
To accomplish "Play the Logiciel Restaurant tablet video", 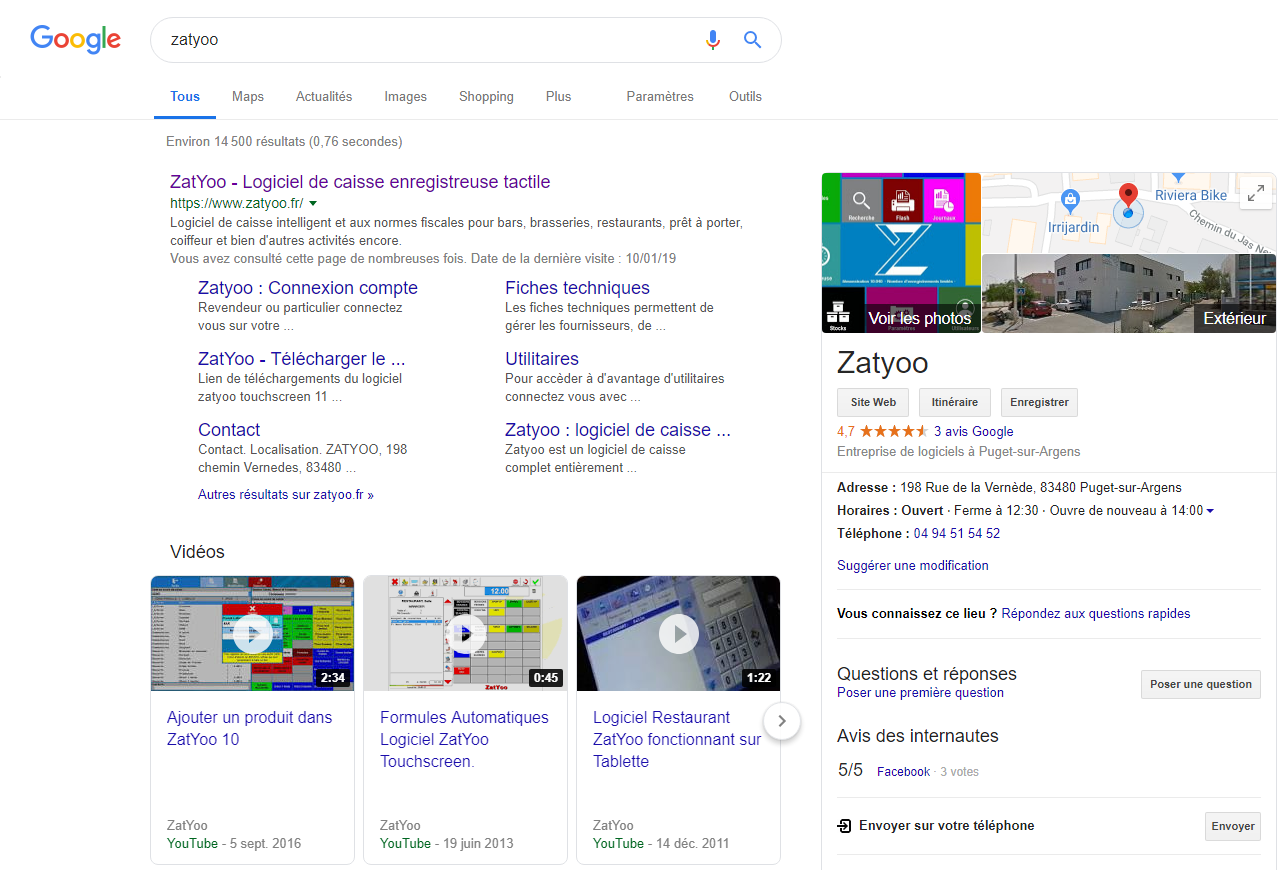I will 679,633.
